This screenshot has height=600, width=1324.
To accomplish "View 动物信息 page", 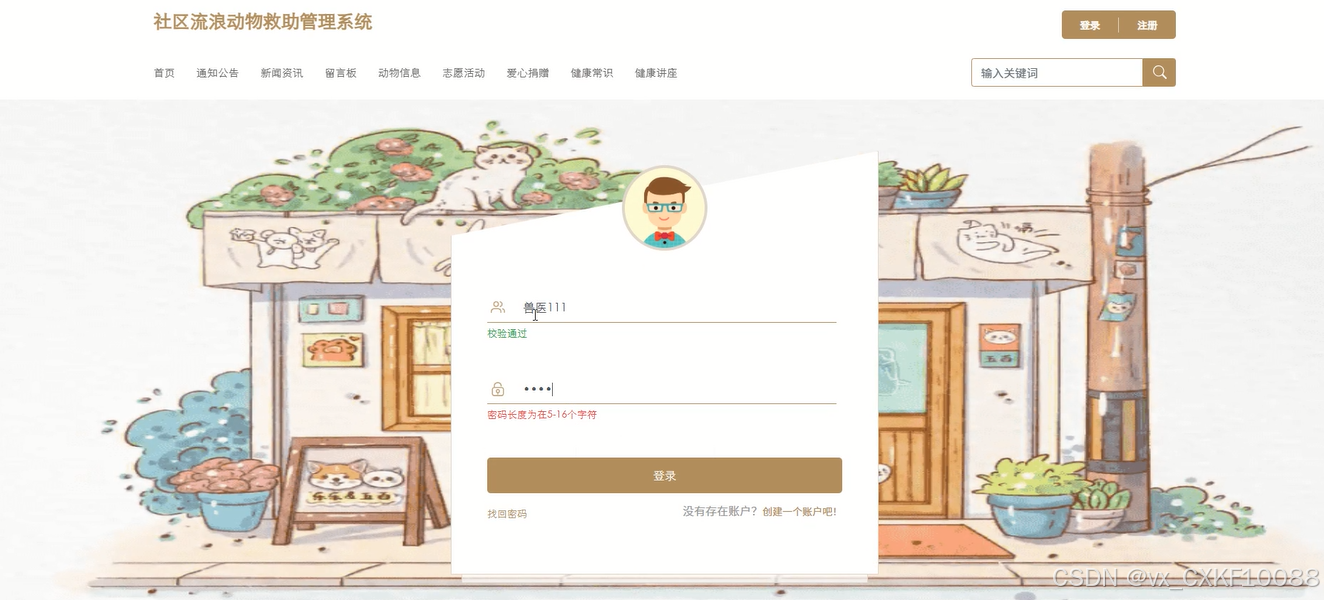I will [399, 73].
